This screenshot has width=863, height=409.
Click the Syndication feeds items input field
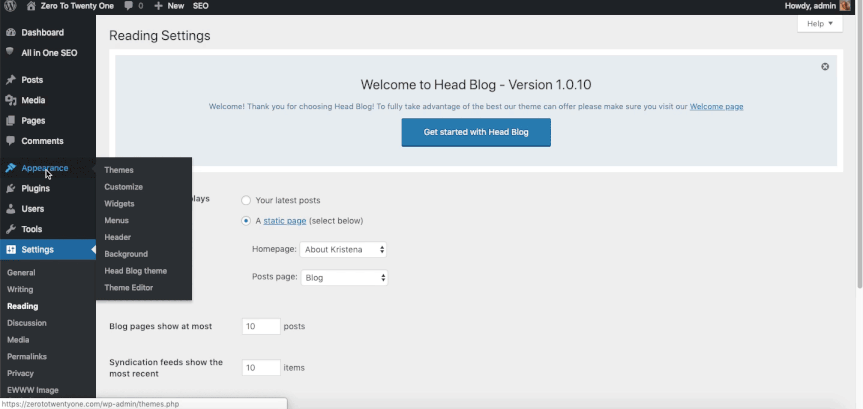[261, 368]
